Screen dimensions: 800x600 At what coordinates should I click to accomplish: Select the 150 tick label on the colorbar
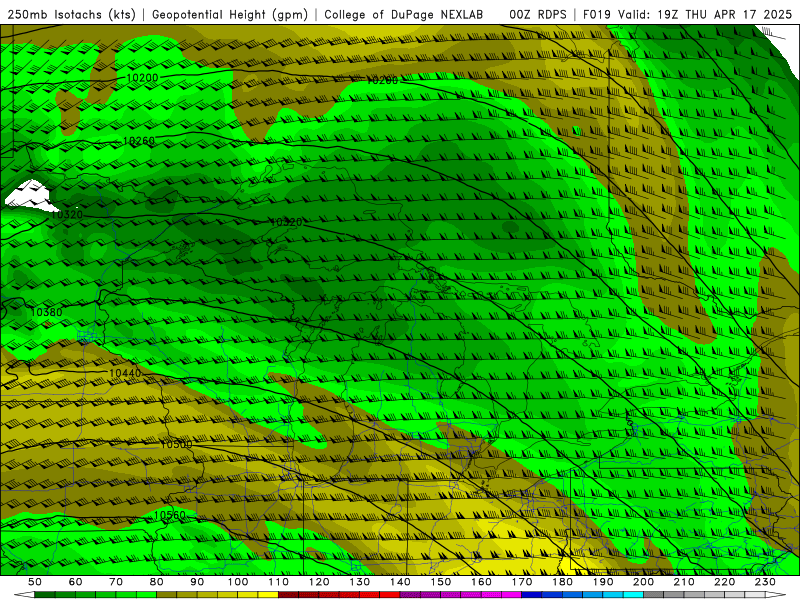[x=441, y=582]
